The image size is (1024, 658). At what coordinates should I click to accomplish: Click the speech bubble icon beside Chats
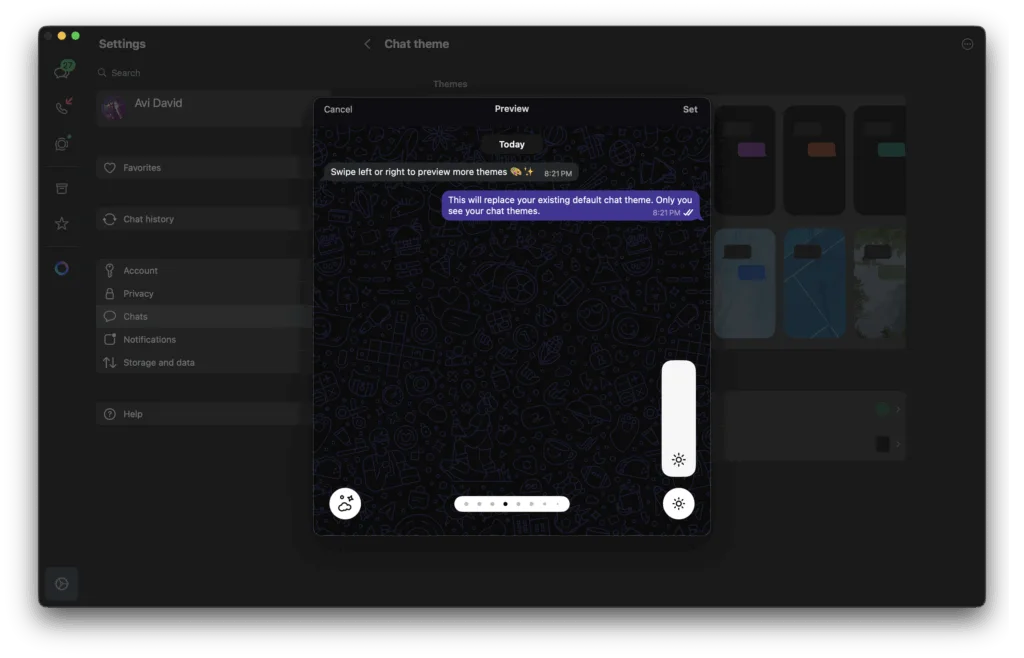(110, 317)
